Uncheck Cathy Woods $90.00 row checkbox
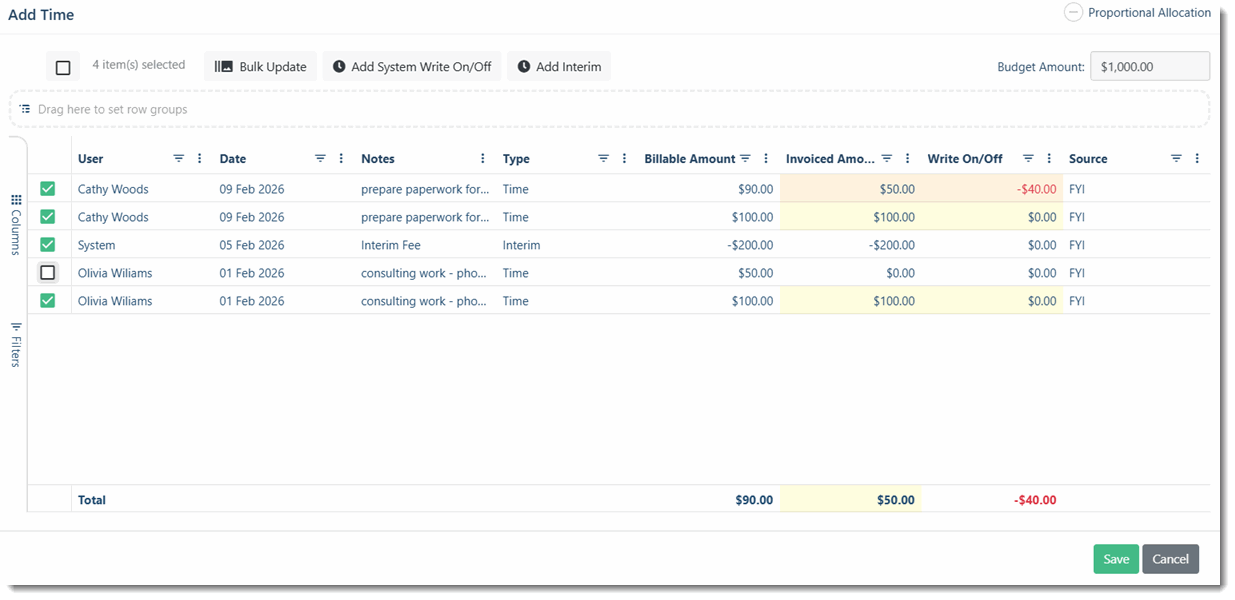Screen dimensions: 1235x600 (x=47, y=189)
